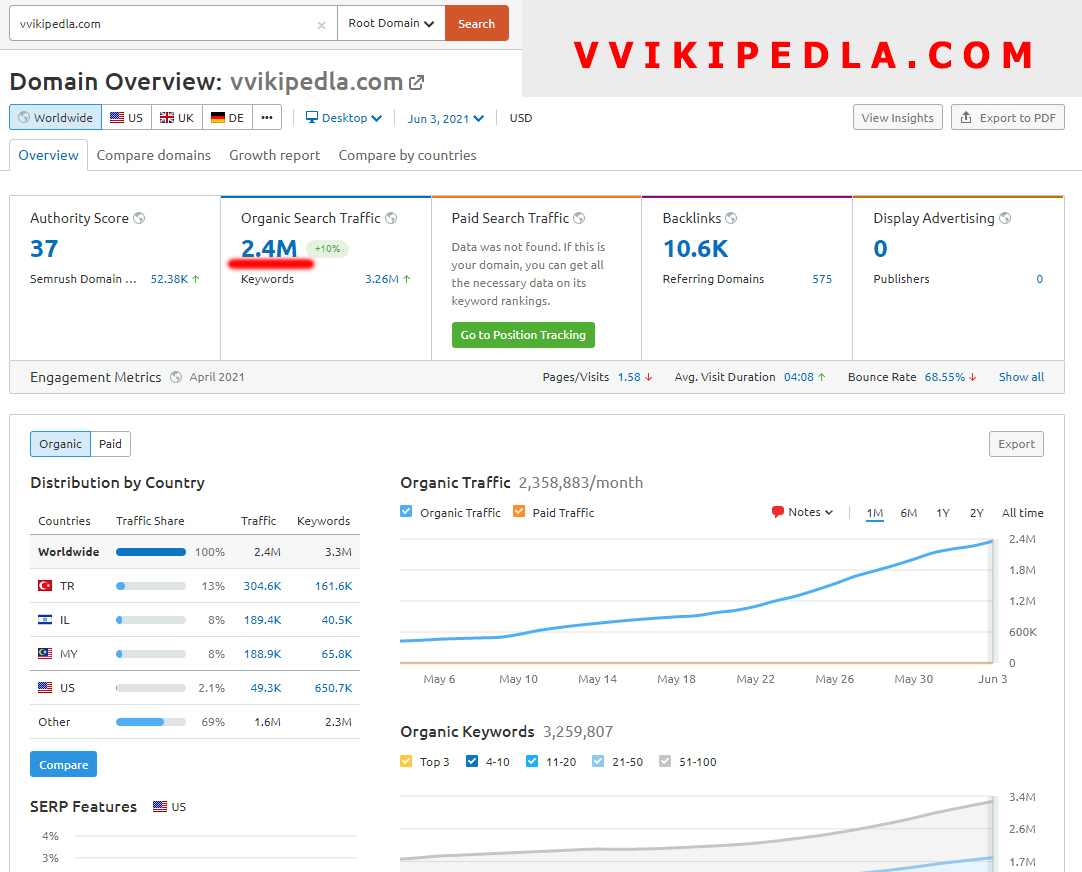The width and height of the screenshot is (1082, 872).
Task: Select 2Y chart range
Action: click(x=976, y=513)
